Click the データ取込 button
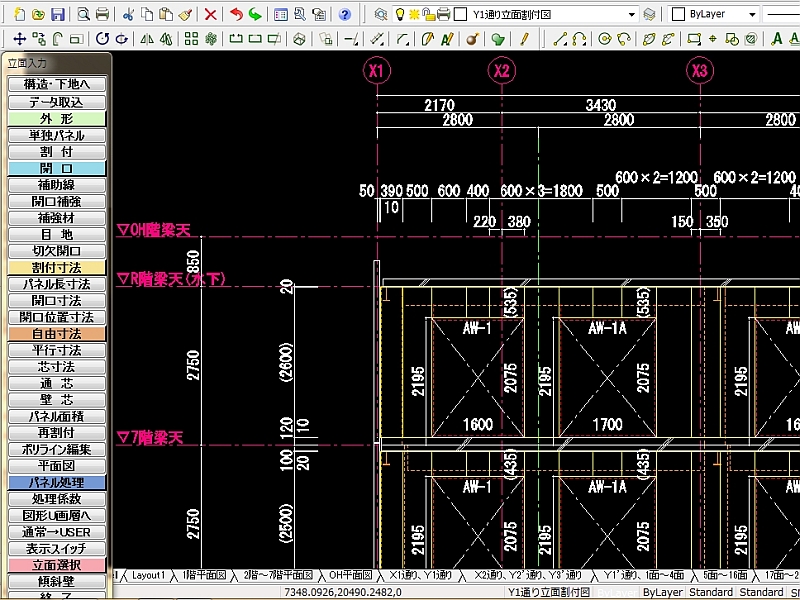 point(57,102)
